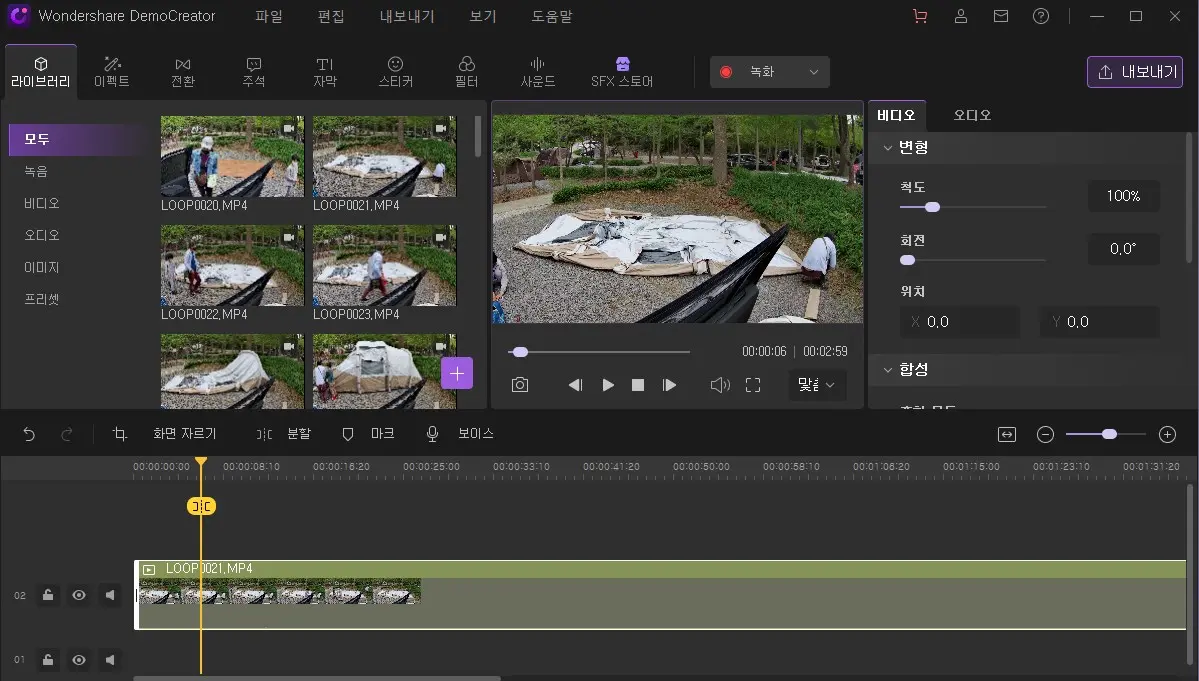
Task: Open the 자막 captions panel
Action: point(325,72)
